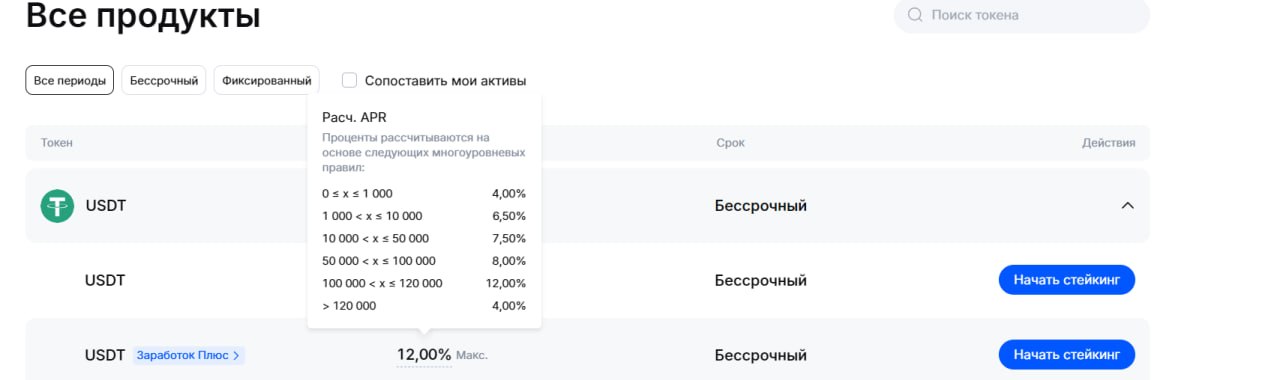
Task: Click arrow inside the Заработок Плюс badge
Action: tap(236, 355)
